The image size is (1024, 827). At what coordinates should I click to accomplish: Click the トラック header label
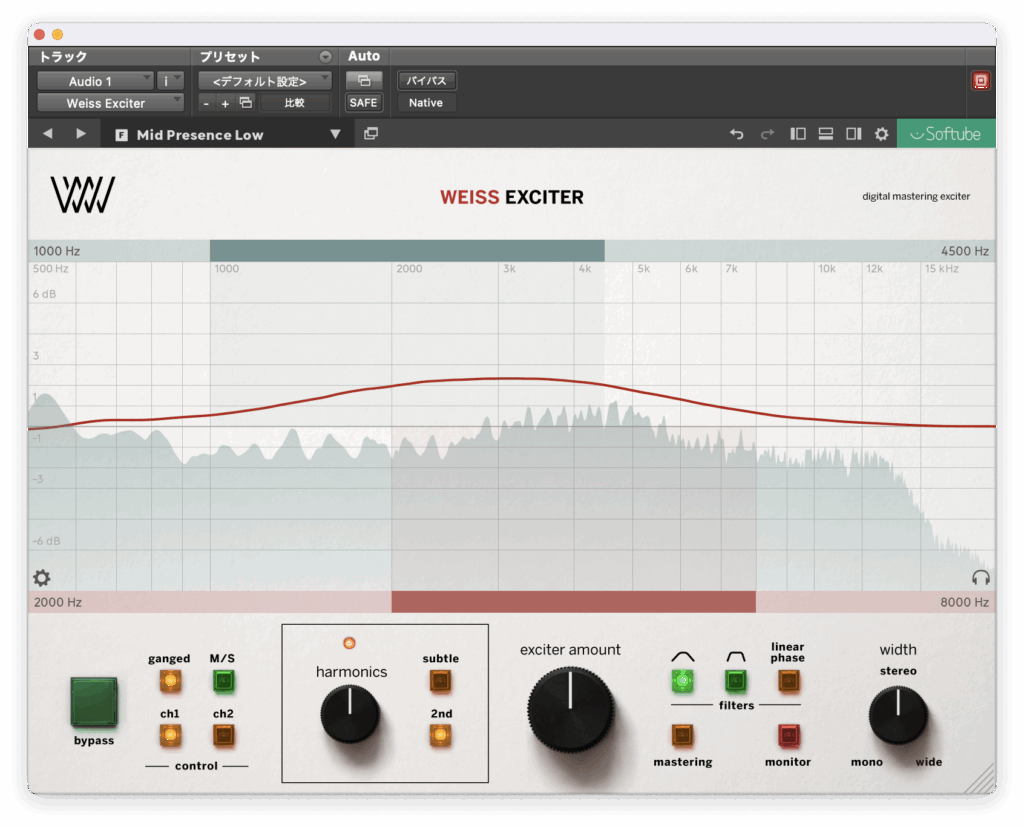pos(63,57)
